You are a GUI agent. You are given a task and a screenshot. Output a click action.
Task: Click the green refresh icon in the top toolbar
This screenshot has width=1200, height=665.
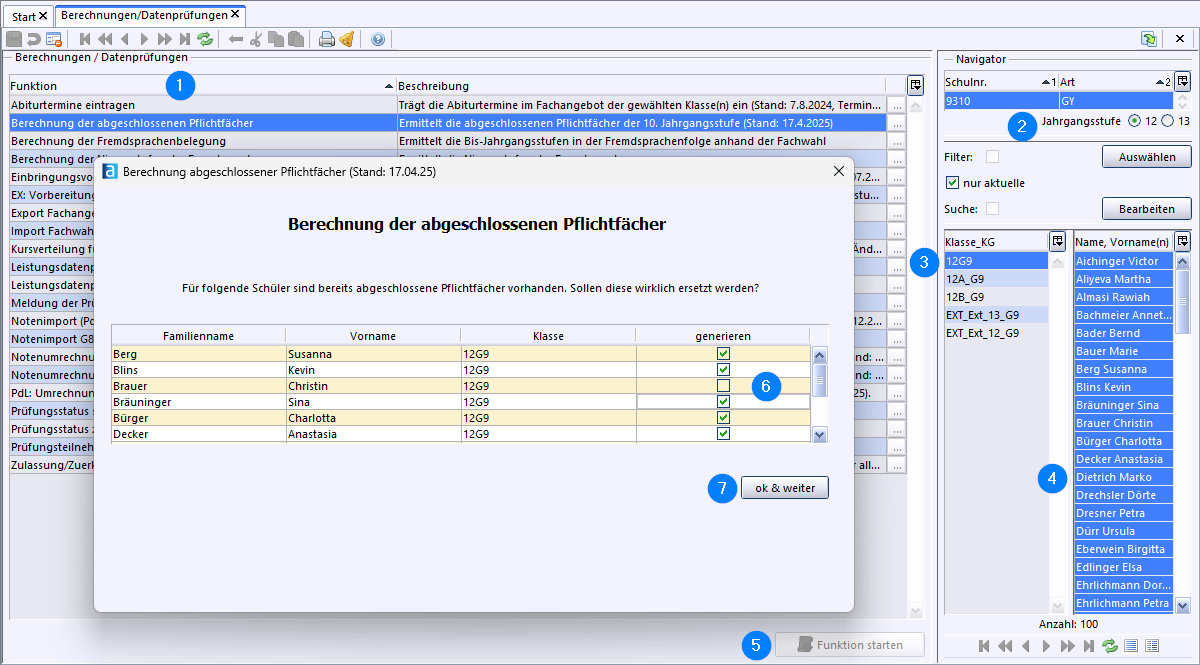click(205, 40)
